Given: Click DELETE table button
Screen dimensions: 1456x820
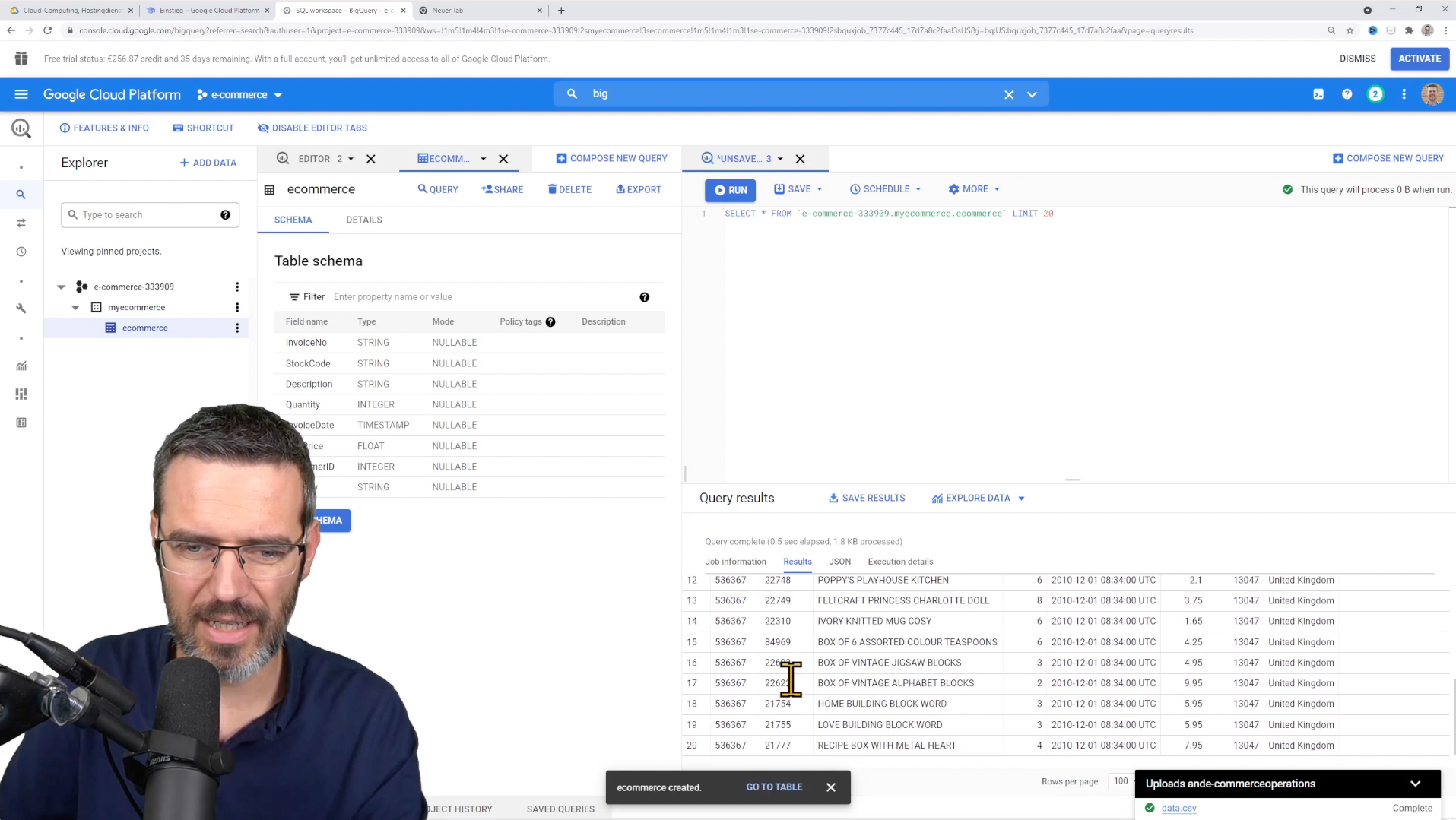Looking at the screenshot, I should click(x=569, y=189).
